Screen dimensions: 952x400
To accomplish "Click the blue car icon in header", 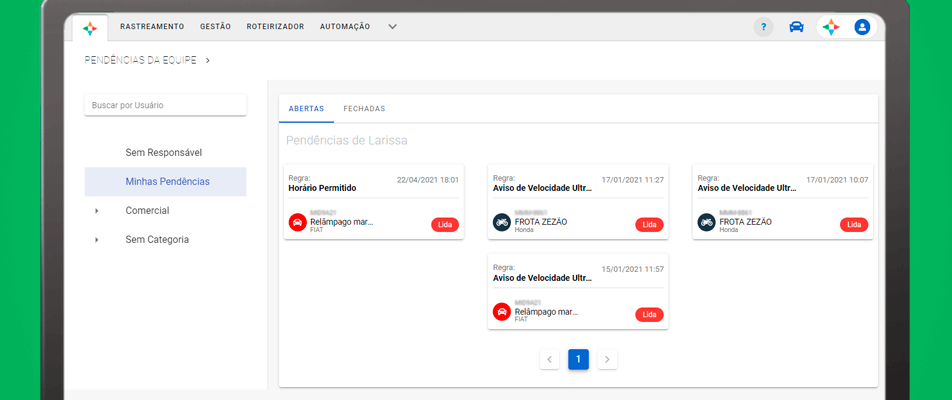I will coord(797,27).
